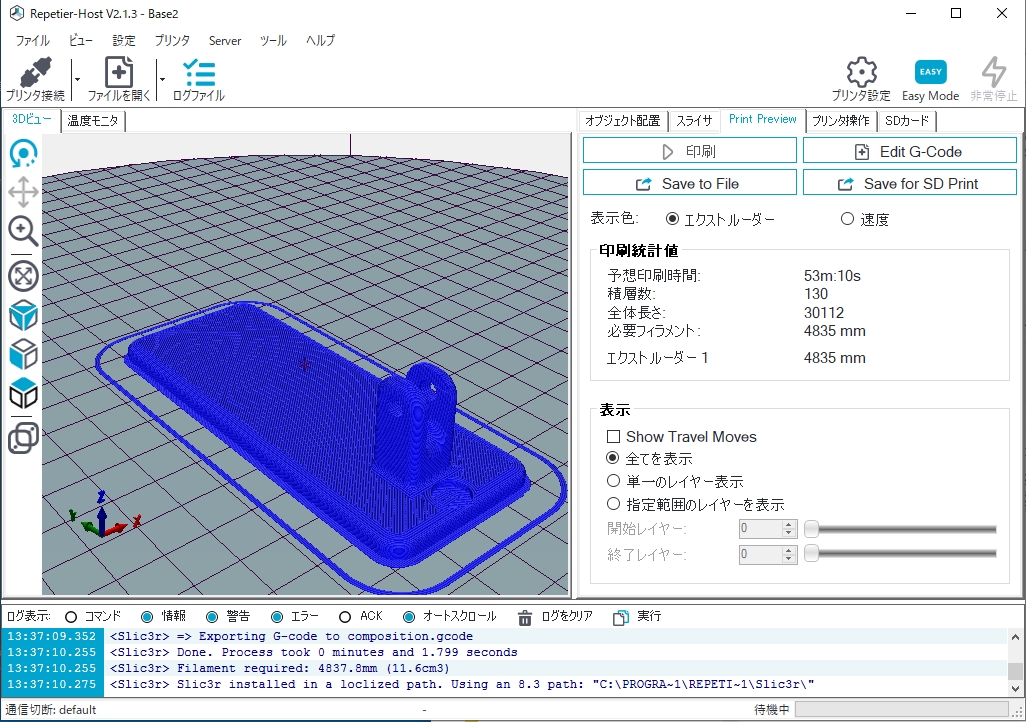1026x722 pixels.
Task: Click the 開始レイヤー number field
Action: tap(760, 528)
